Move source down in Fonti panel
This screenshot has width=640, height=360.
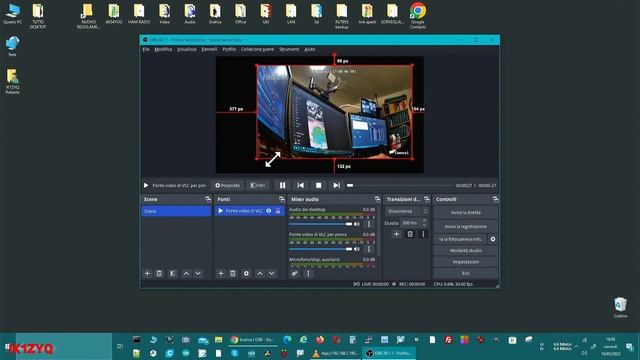click(271, 273)
